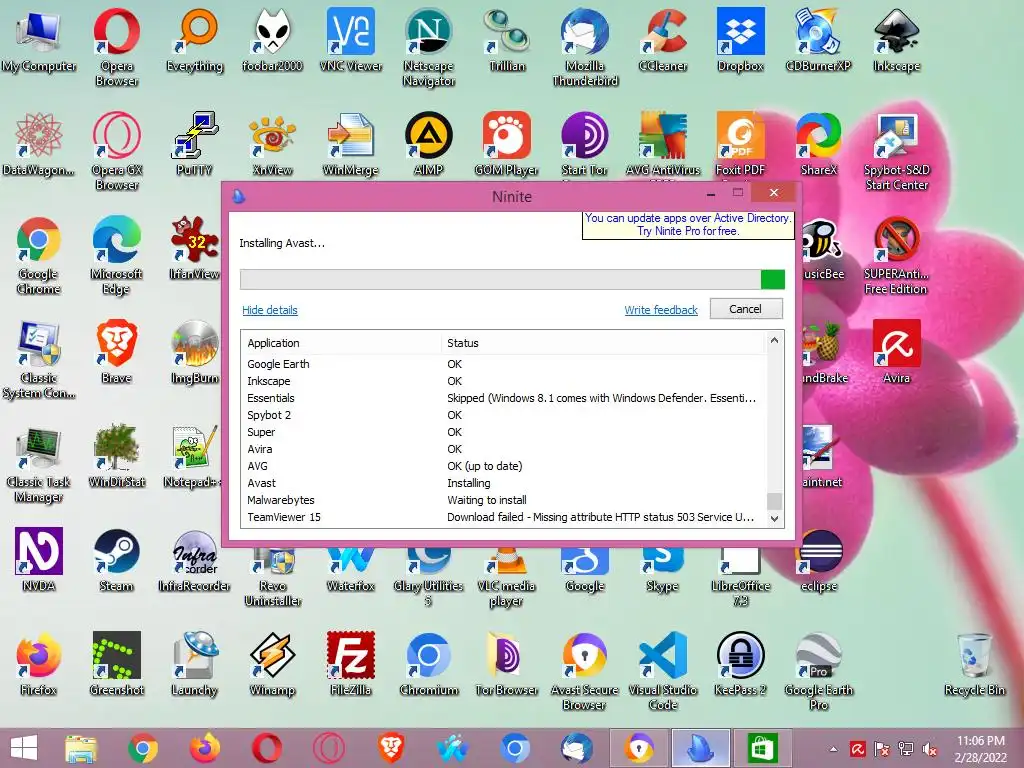1024x768 pixels.
Task: Open CDBurnerXP desktop shortcut
Action: [818, 40]
